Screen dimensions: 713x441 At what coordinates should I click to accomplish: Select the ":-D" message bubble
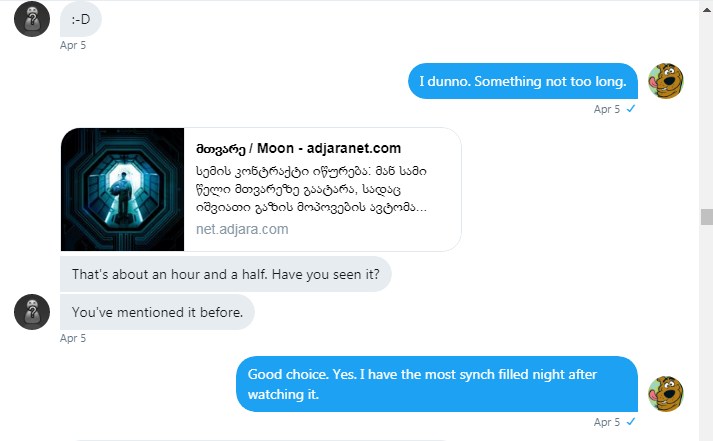[x=81, y=18]
